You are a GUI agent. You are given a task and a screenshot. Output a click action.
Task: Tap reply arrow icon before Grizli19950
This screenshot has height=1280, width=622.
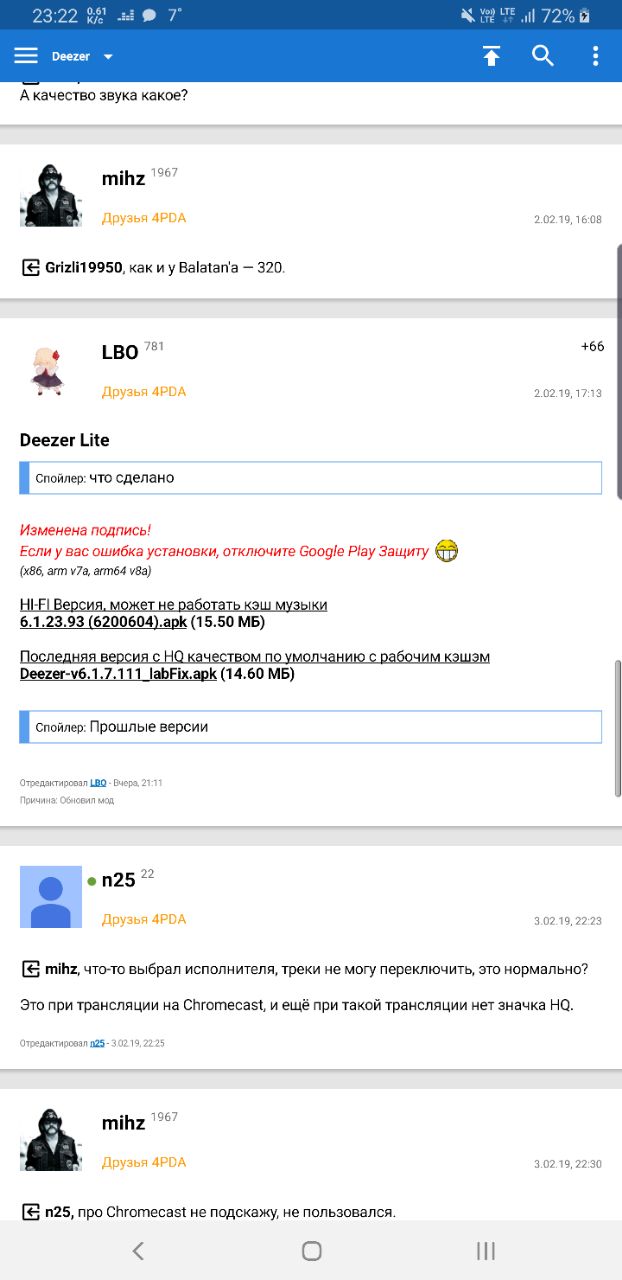coord(31,267)
